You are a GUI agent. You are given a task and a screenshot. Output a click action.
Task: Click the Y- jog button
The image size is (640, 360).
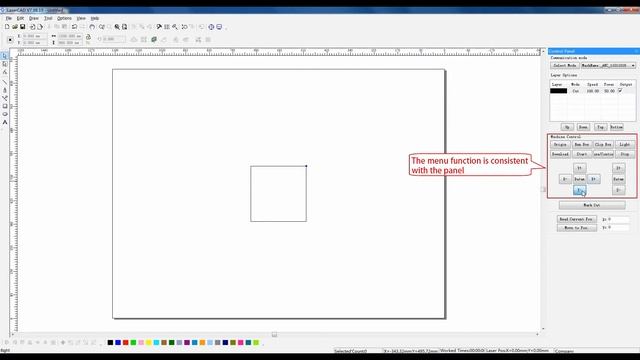click(x=580, y=190)
